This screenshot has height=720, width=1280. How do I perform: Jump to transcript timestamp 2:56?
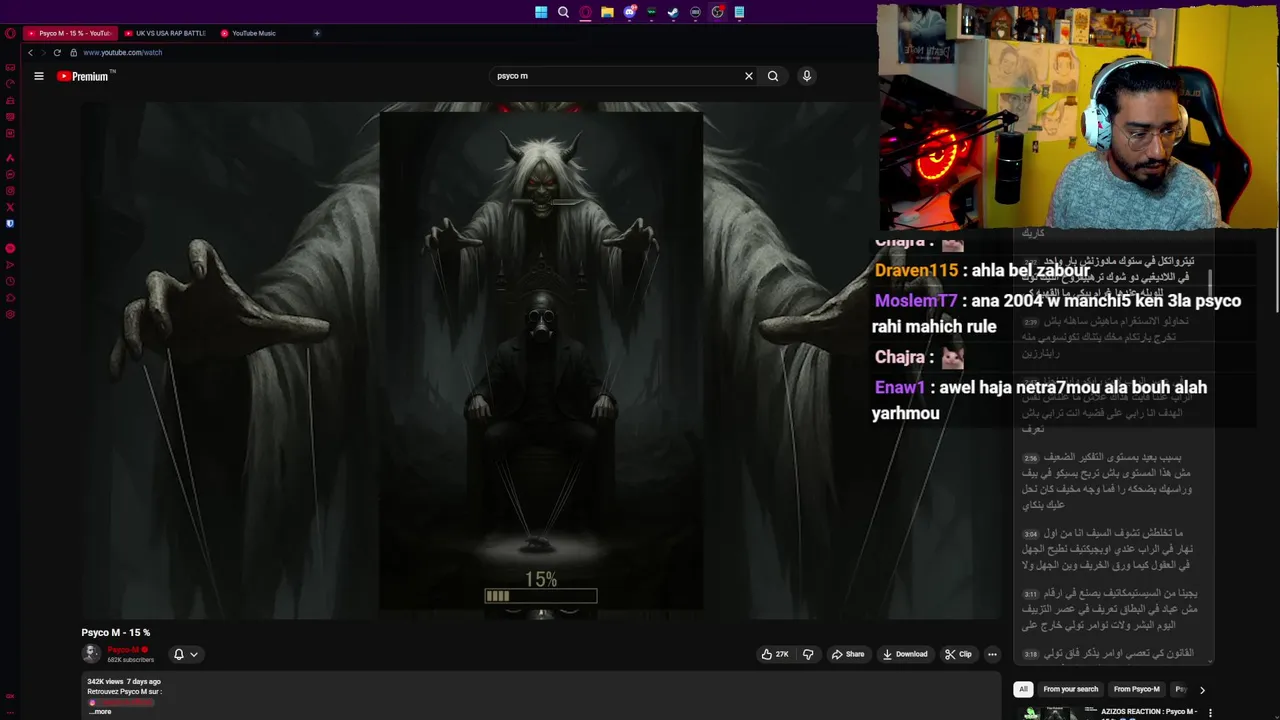[1030, 458]
